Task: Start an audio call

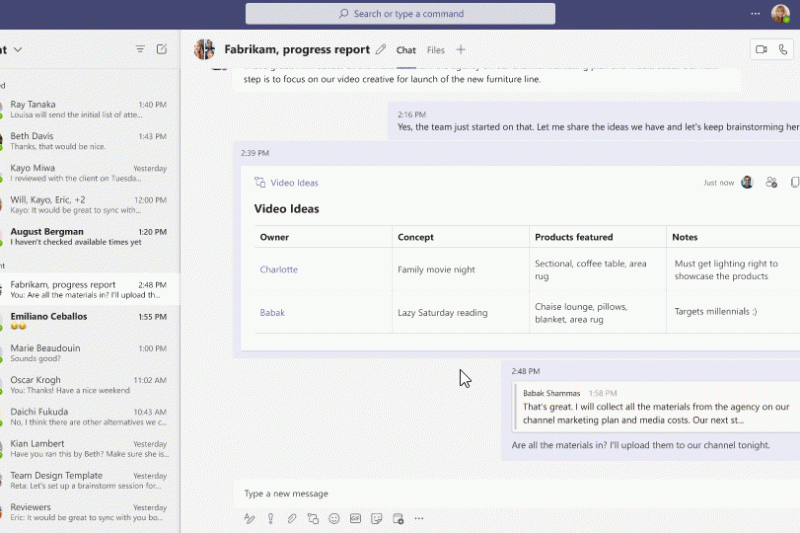Action: [x=783, y=49]
